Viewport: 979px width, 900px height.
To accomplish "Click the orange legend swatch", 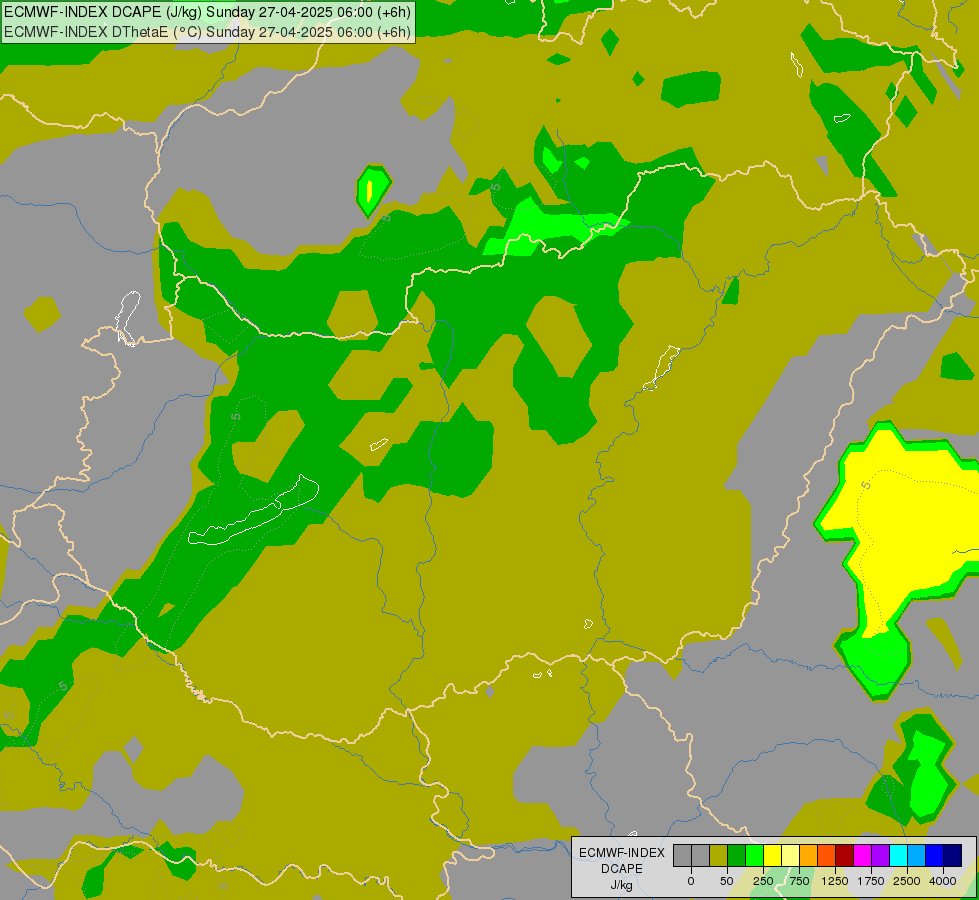I will pyautogui.click(x=809, y=855).
